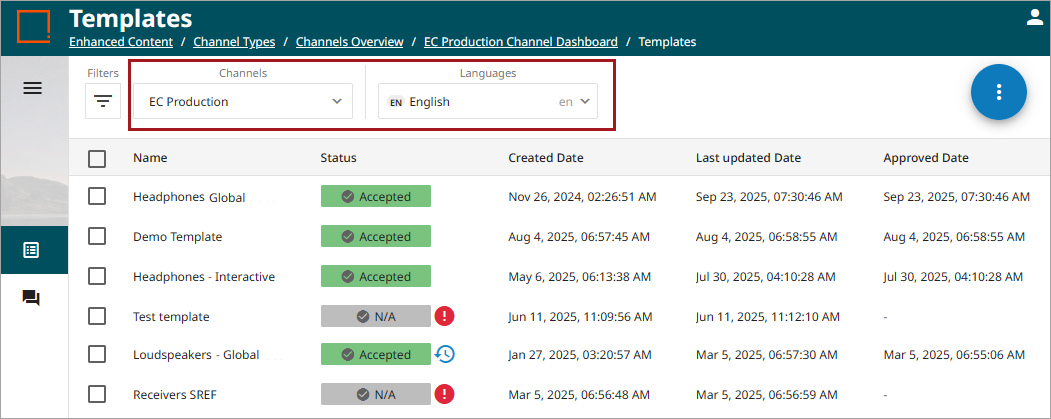
Task: Click red error alert on Test template
Action: 445,316
